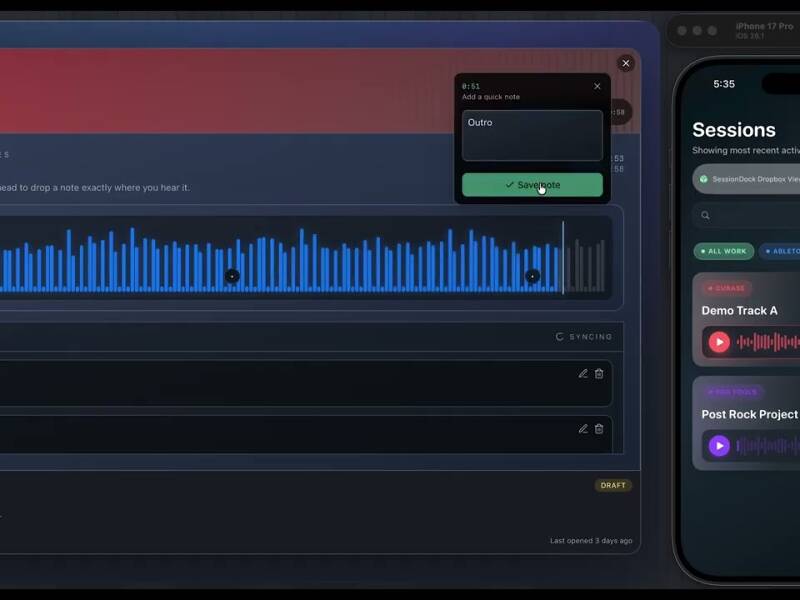Delete the first note in the list
This screenshot has width=800, height=600.
point(599,373)
